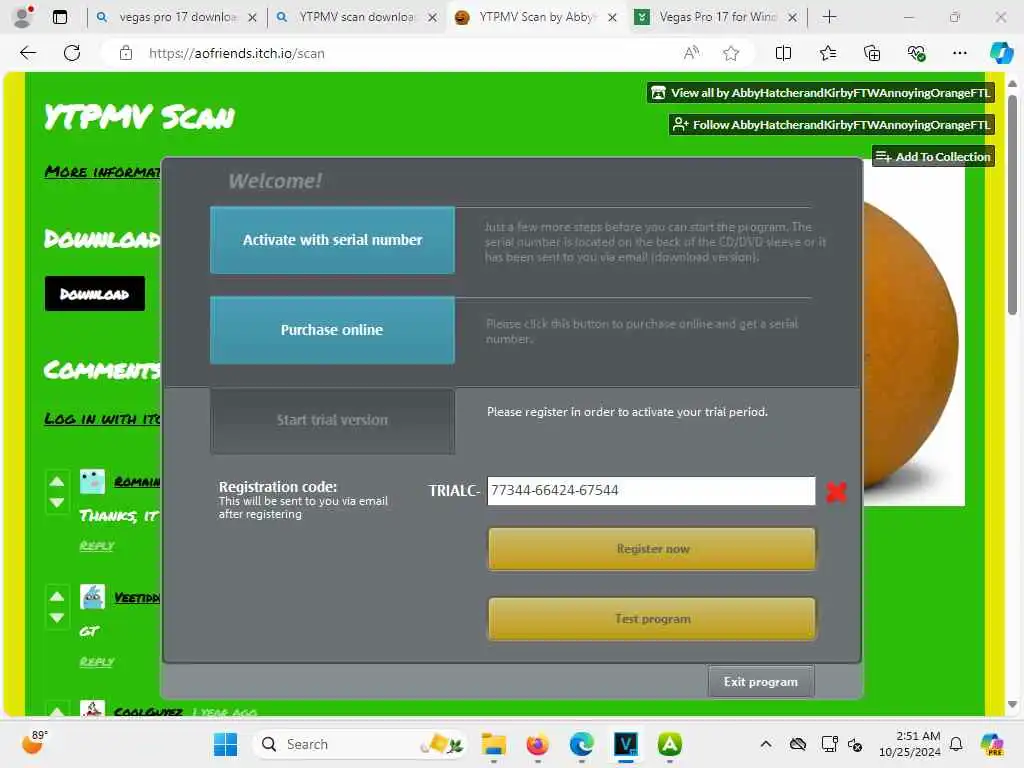Add page to favorites star icon
The width and height of the screenshot is (1024, 768).
click(731, 53)
